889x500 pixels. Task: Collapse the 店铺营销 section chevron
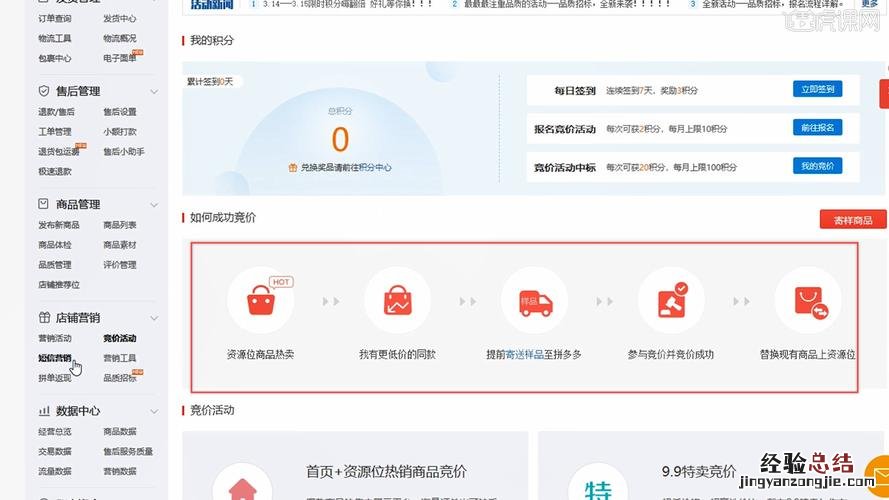[154, 318]
